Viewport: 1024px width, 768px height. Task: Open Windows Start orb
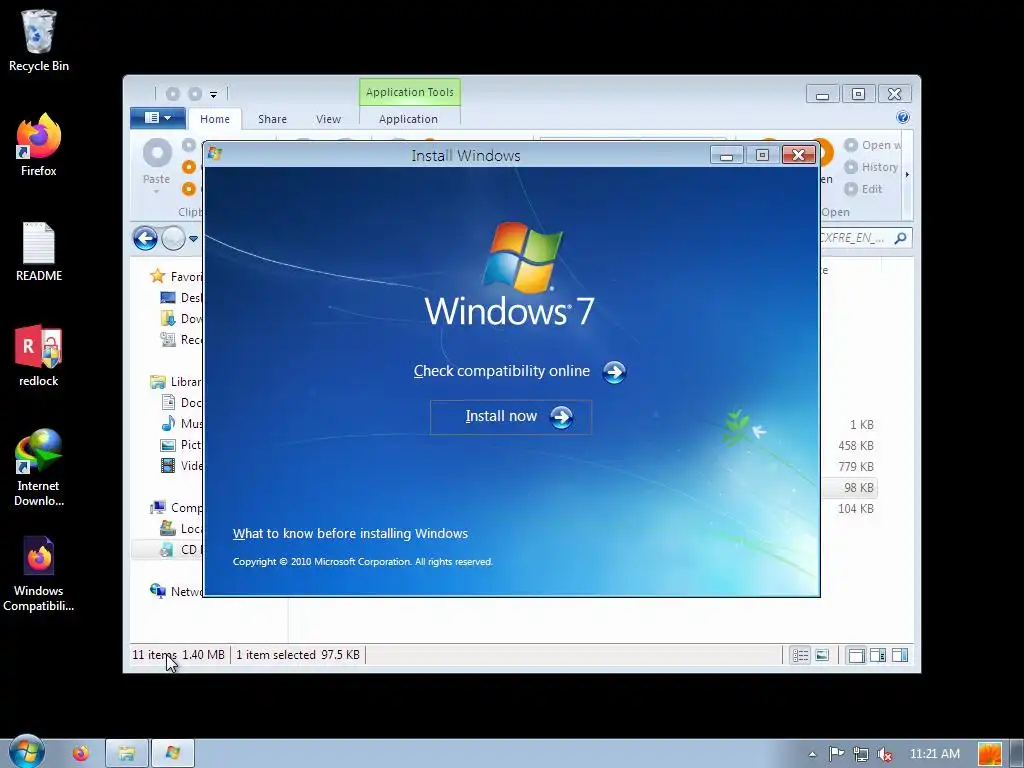(27, 752)
